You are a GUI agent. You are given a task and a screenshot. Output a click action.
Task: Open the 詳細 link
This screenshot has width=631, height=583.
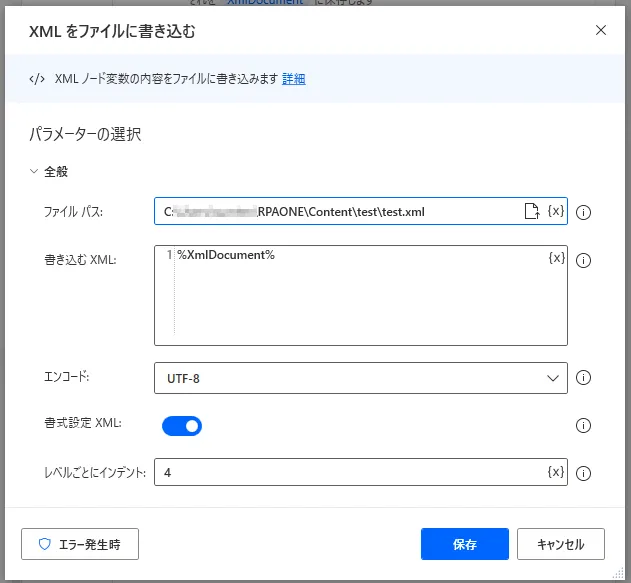click(x=293, y=79)
